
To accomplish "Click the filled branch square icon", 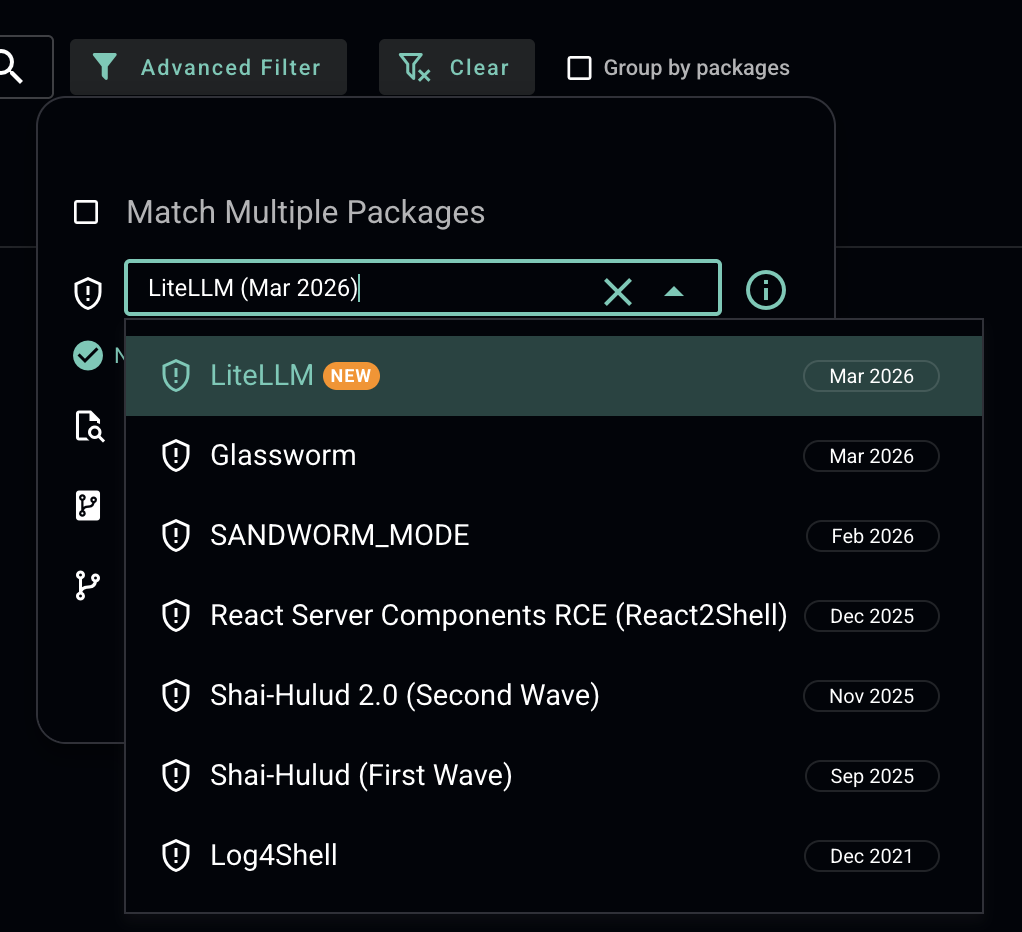I will tap(88, 506).
